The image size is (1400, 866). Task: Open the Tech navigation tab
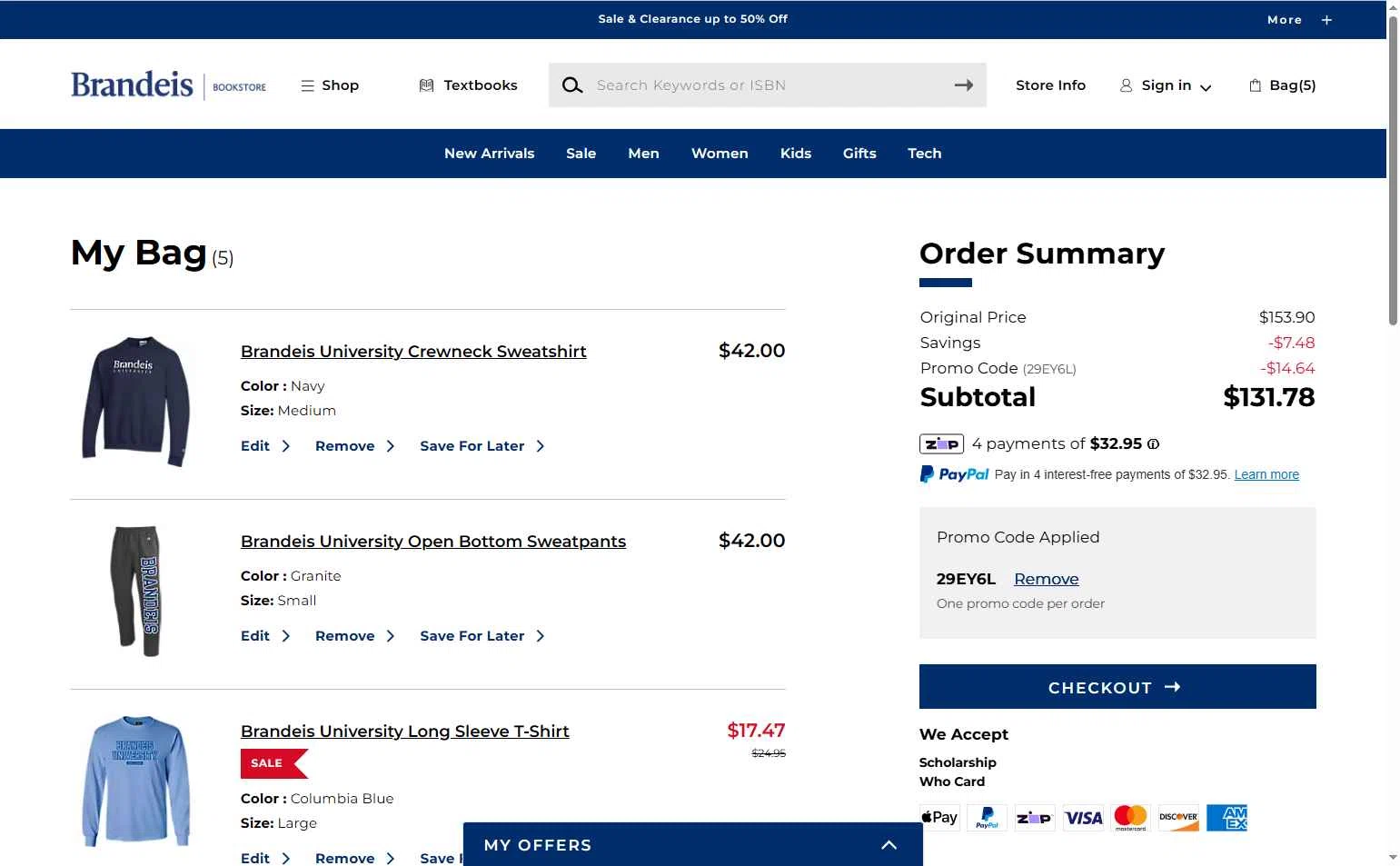(924, 154)
